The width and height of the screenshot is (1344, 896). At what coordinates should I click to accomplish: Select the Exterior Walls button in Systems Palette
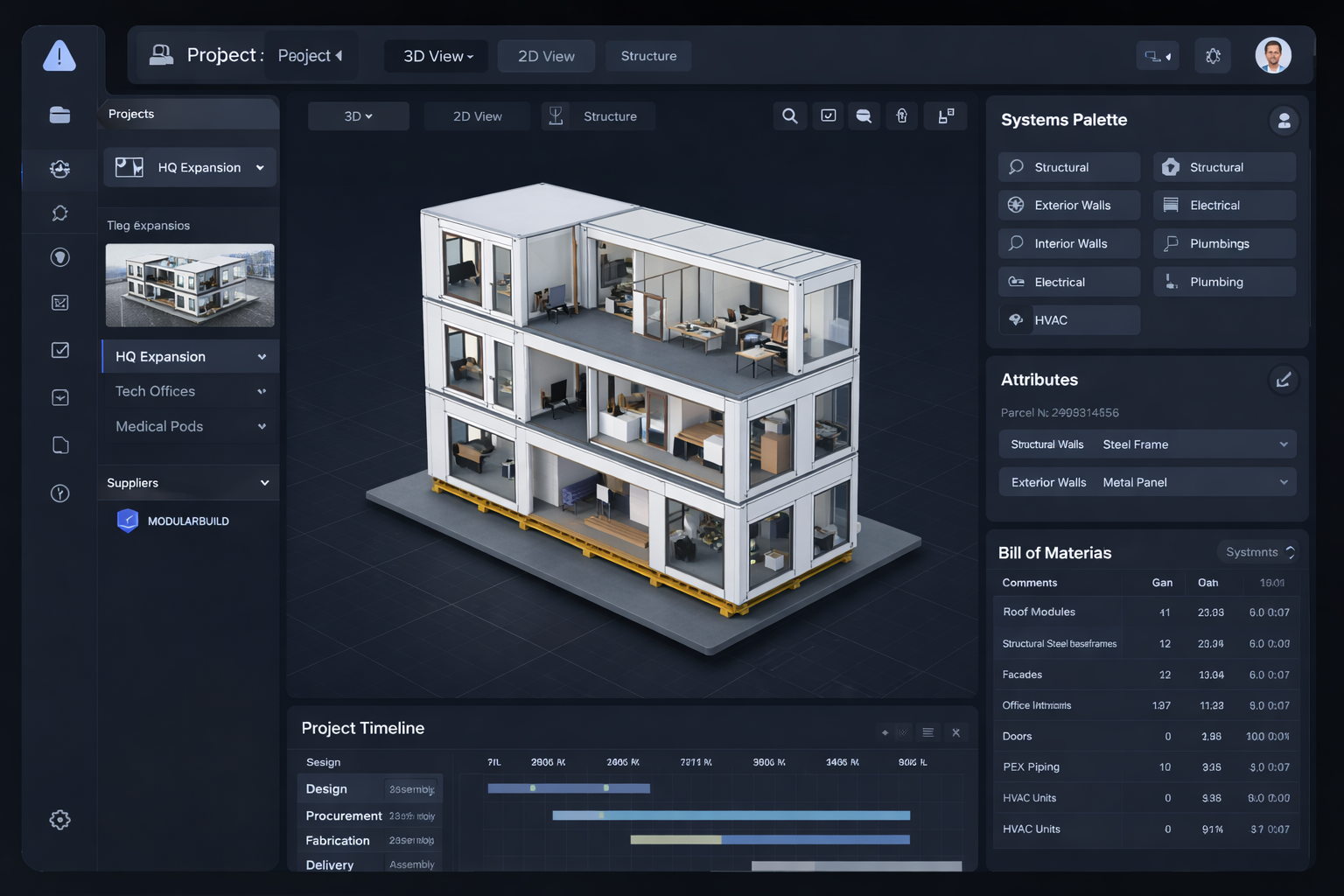[x=1068, y=204]
